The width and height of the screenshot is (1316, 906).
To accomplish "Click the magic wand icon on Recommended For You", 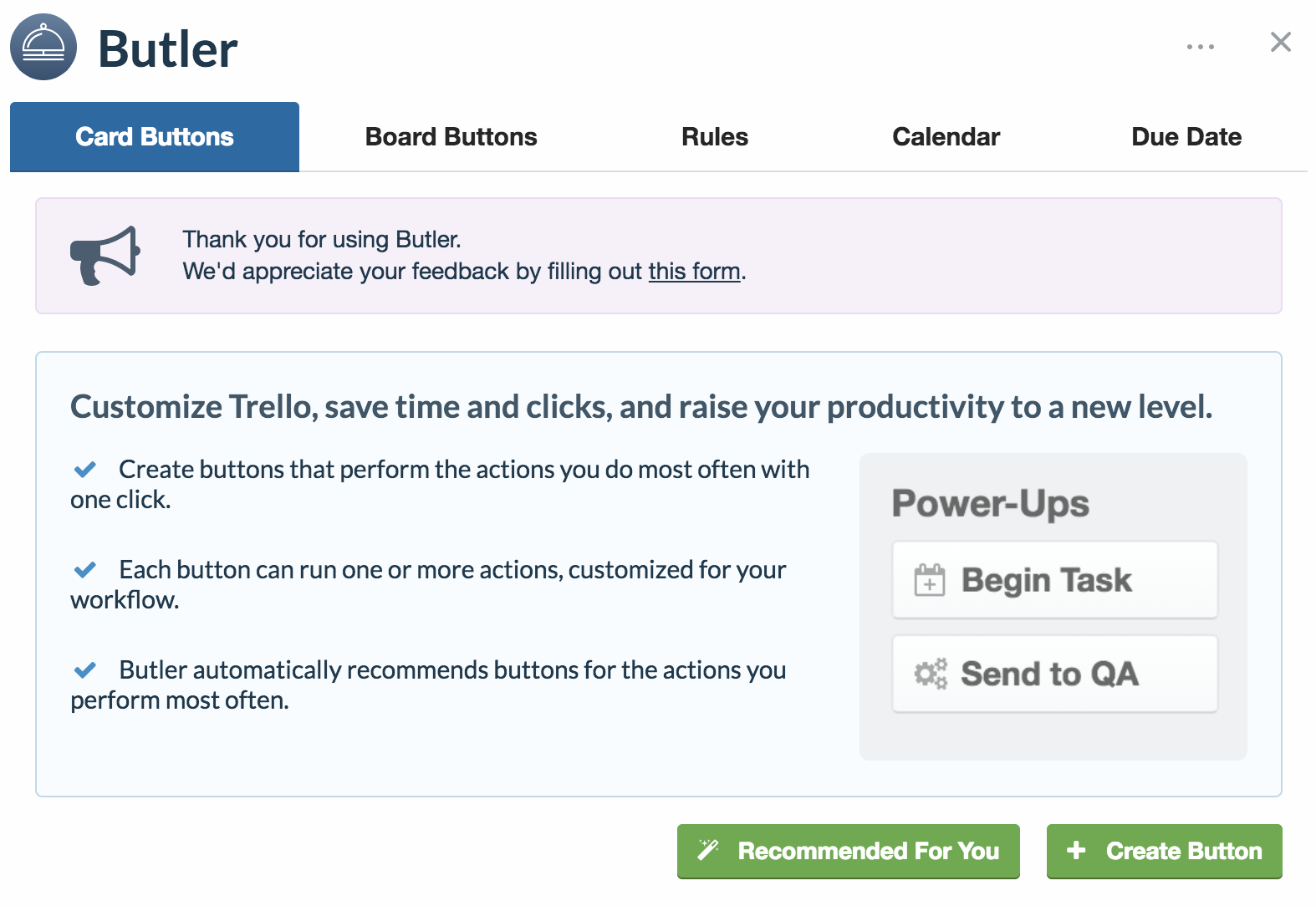I will pyautogui.click(x=708, y=850).
